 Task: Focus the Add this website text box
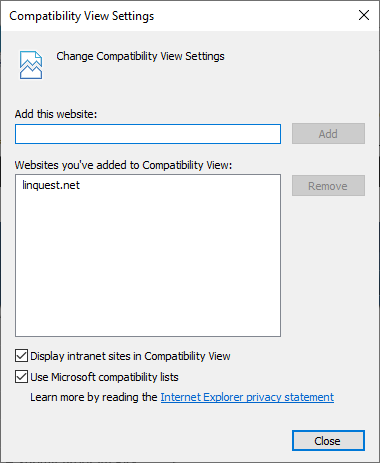pyautogui.click(x=148, y=134)
